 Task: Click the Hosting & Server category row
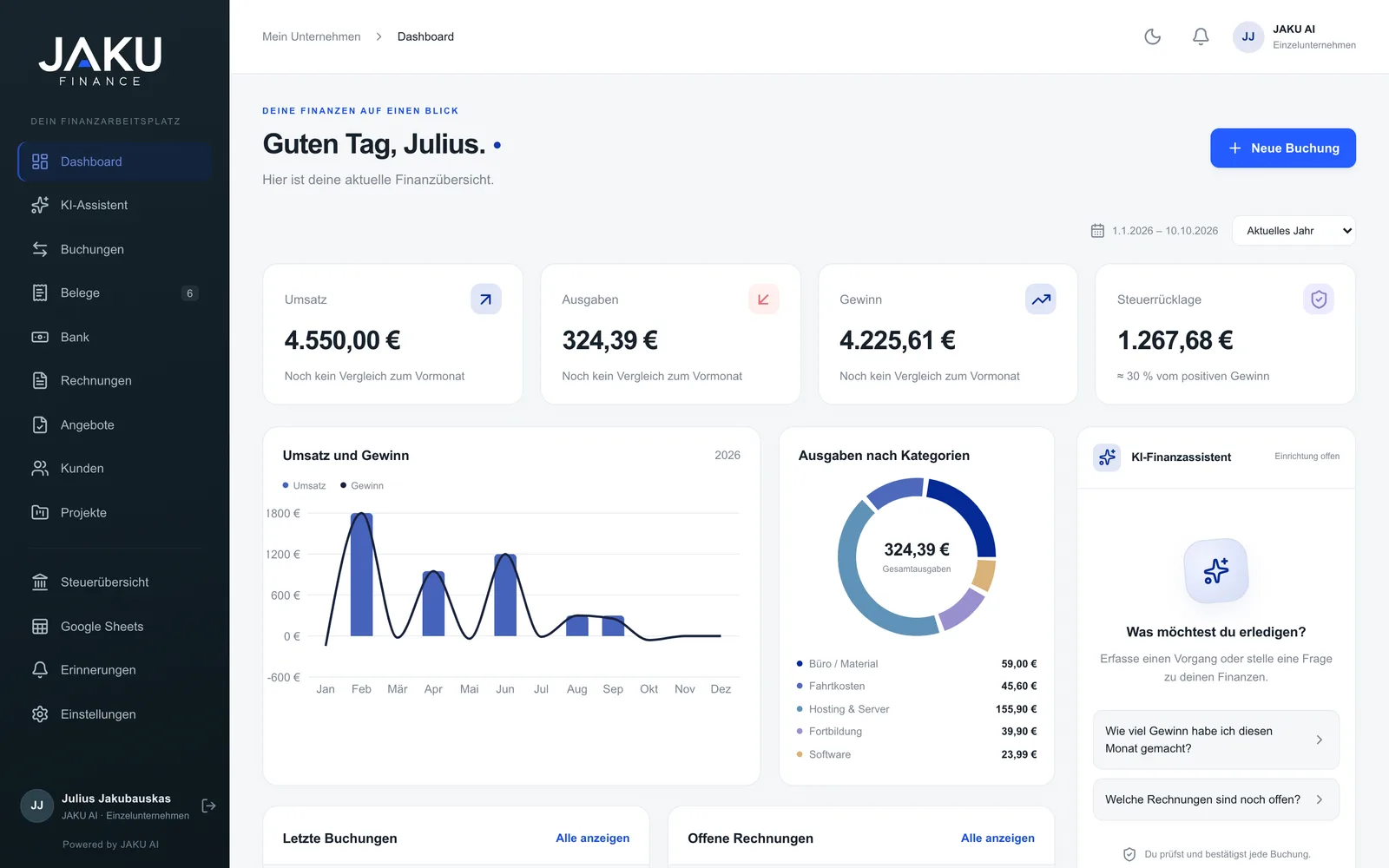click(917, 709)
